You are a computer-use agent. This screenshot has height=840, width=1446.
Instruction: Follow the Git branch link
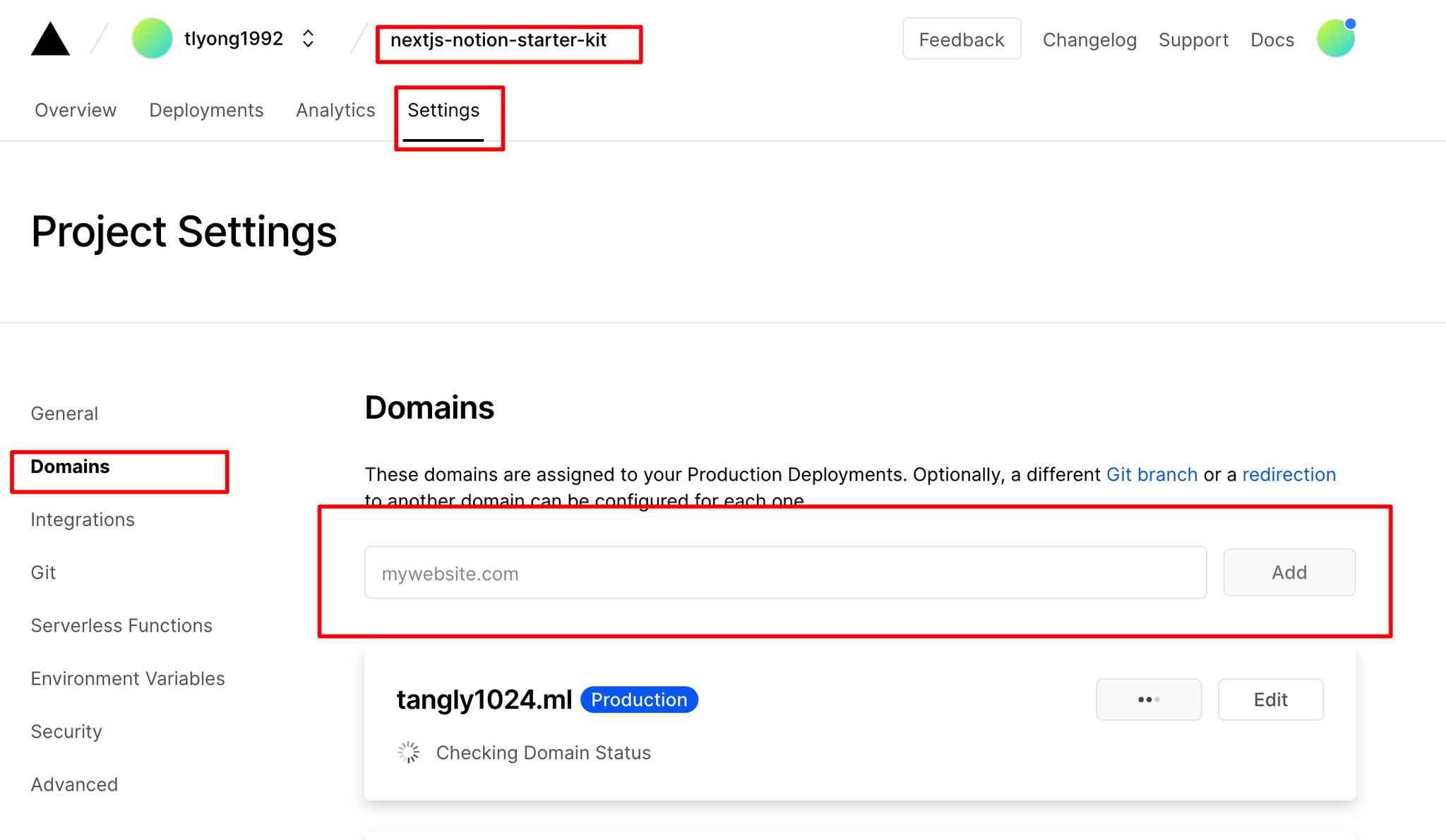click(1152, 474)
